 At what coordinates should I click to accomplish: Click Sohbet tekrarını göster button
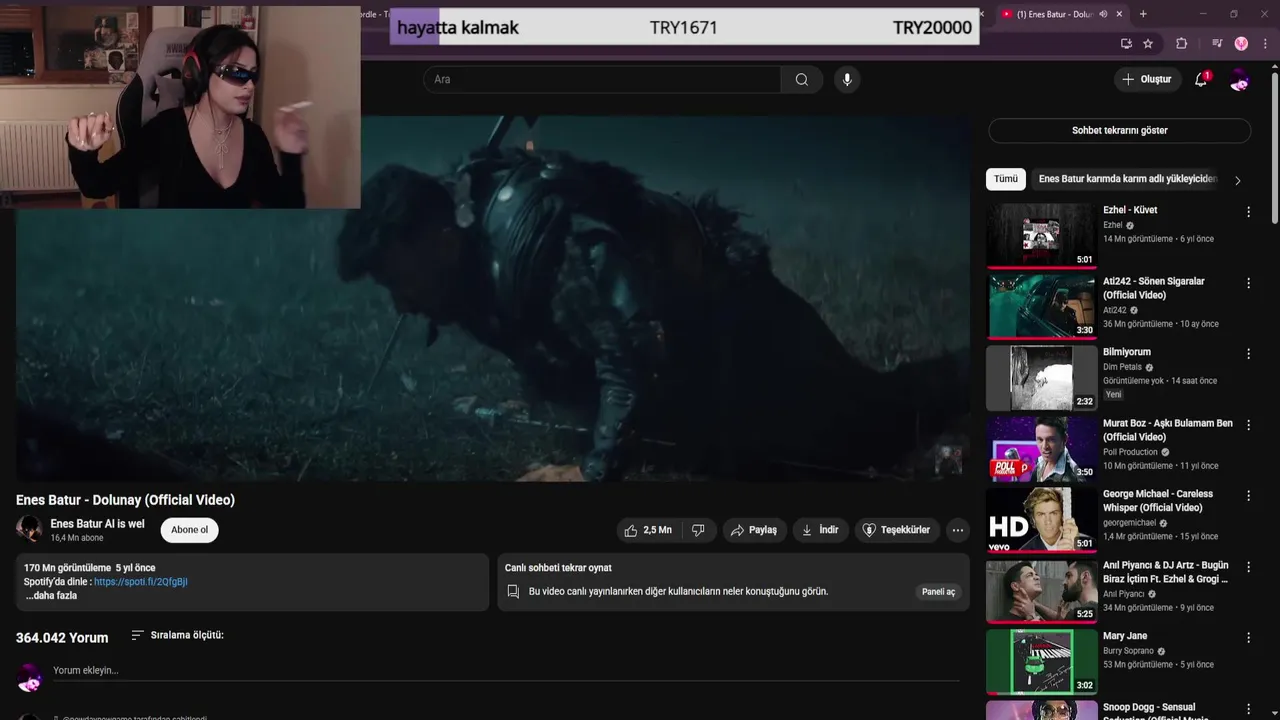tap(1119, 130)
